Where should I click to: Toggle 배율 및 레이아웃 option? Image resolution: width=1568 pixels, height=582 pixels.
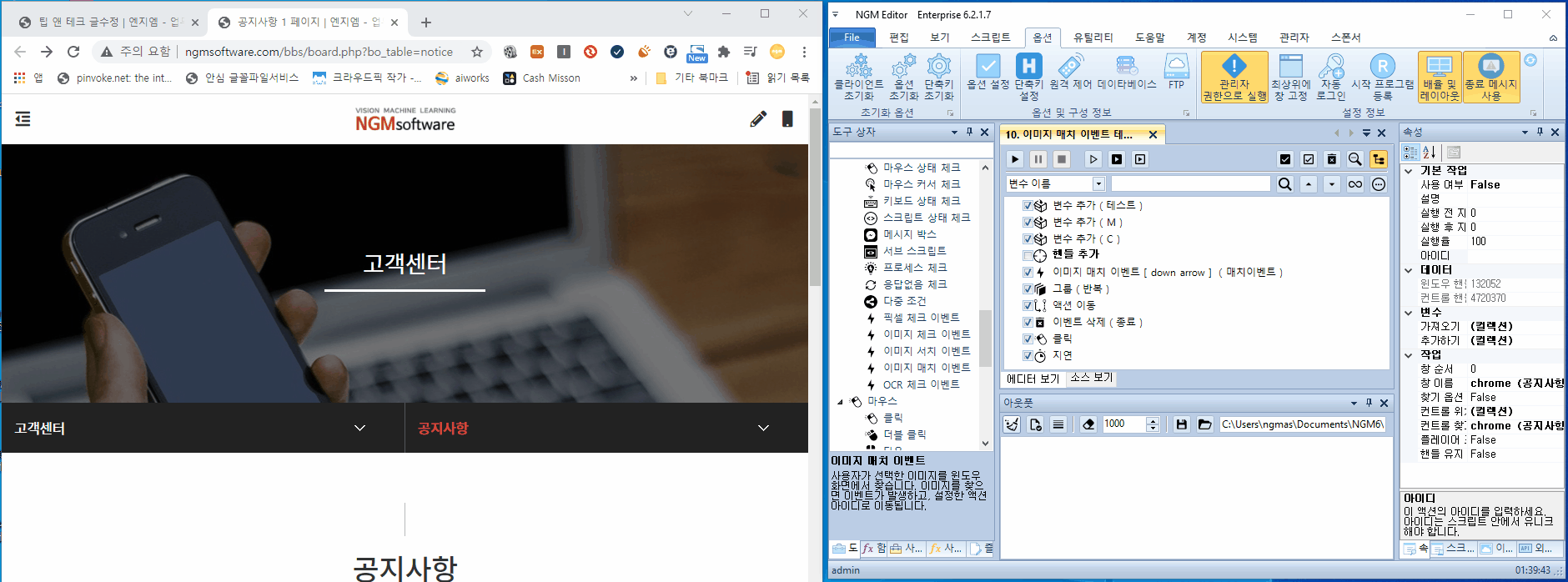coord(1440,77)
